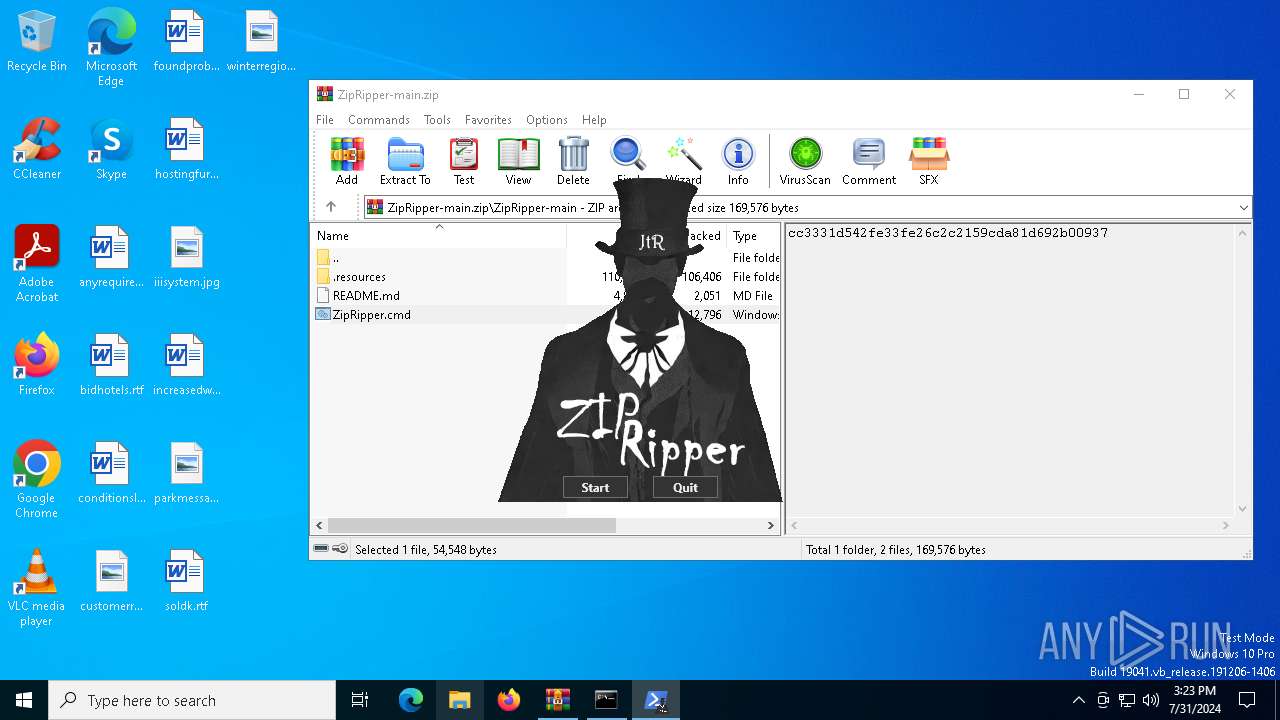Switch to PowerShell taskbar button
1280x720 pixels.
[x=656, y=700]
